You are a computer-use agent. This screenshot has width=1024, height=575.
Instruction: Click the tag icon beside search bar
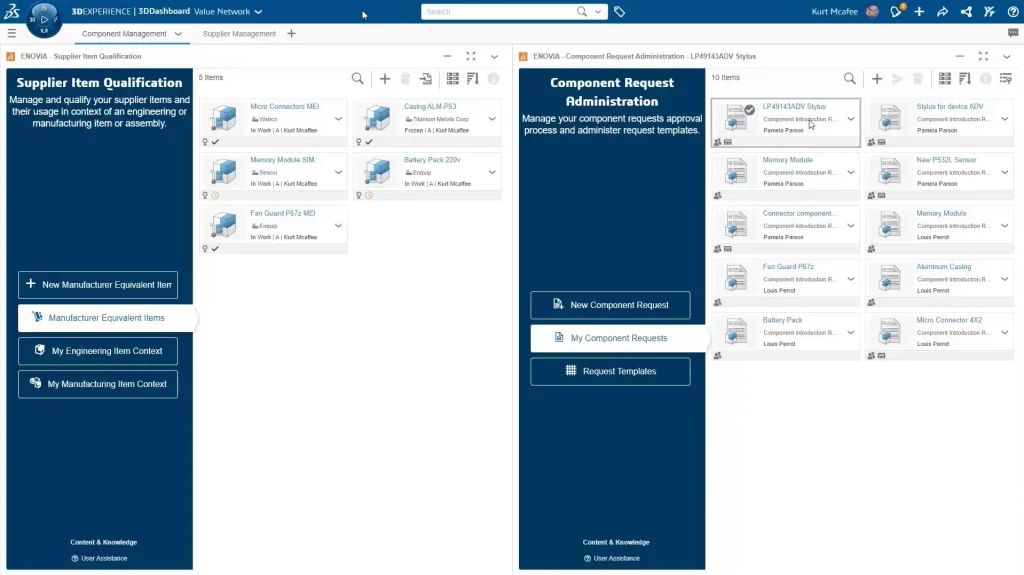click(620, 12)
